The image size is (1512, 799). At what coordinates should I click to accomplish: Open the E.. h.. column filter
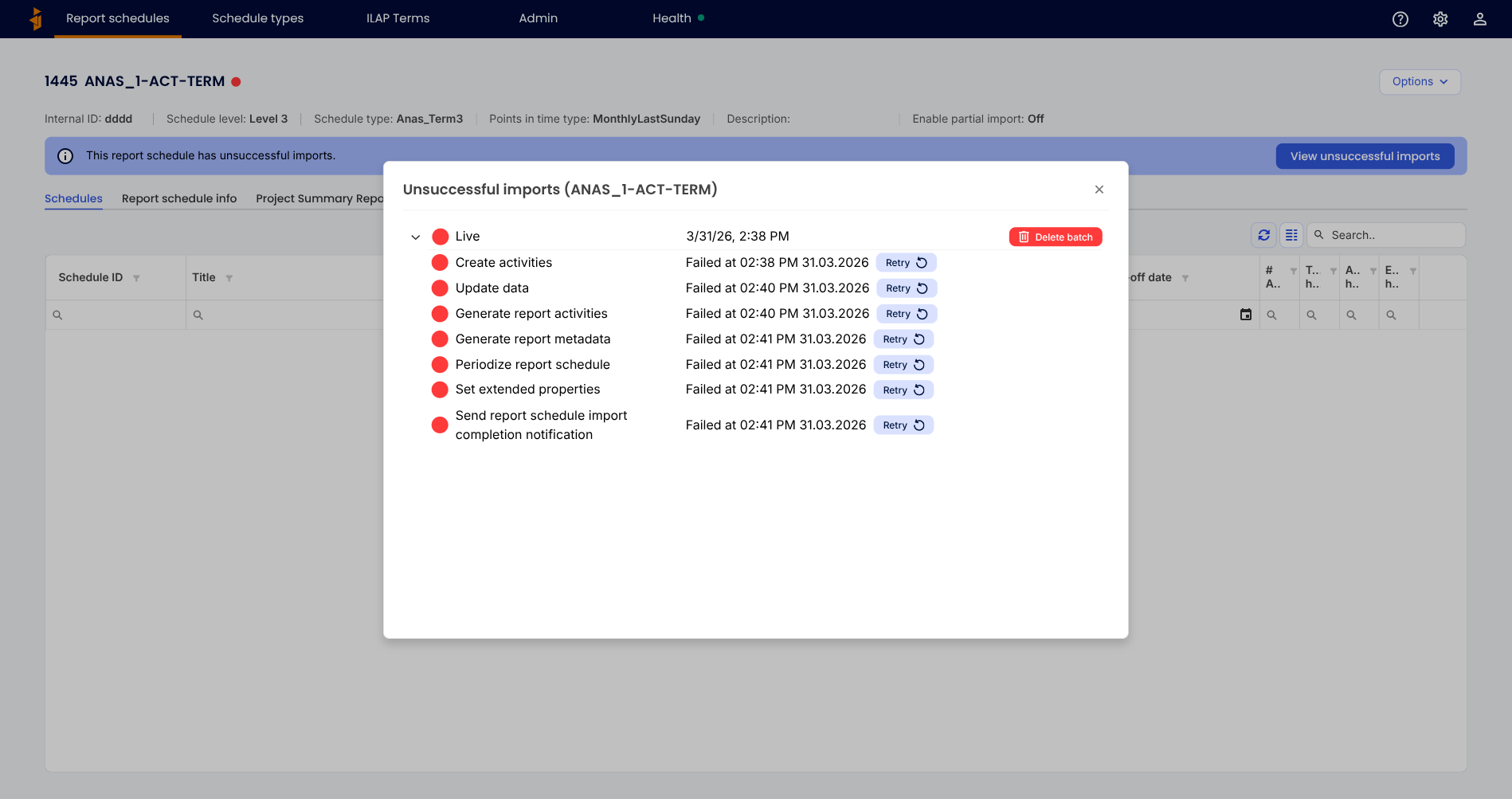pyautogui.click(x=1413, y=272)
